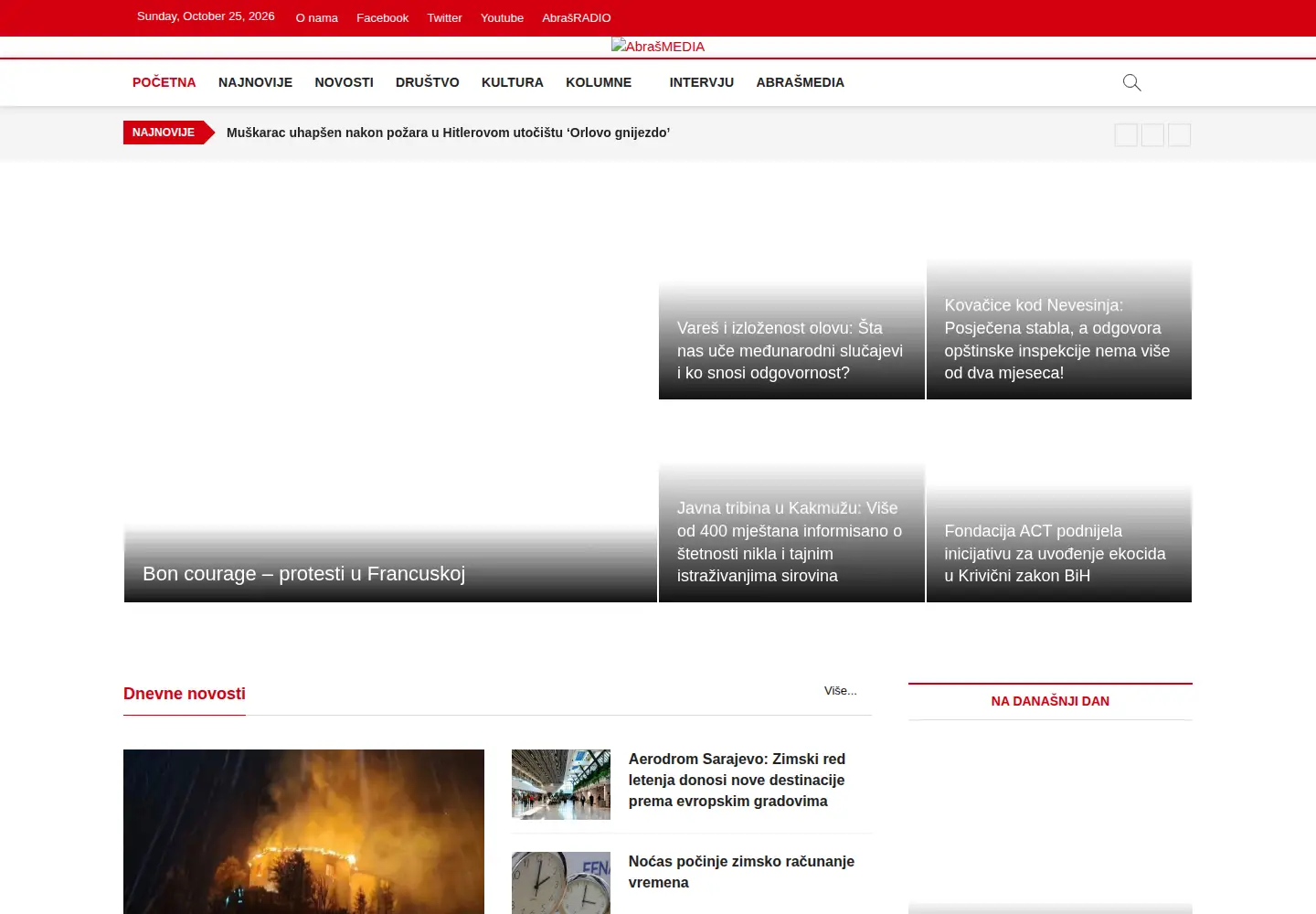Open 'Aerodrom Sarajevo: Zimski red letenja' headline
This screenshot has height=914, width=1316.
[738, 781]
